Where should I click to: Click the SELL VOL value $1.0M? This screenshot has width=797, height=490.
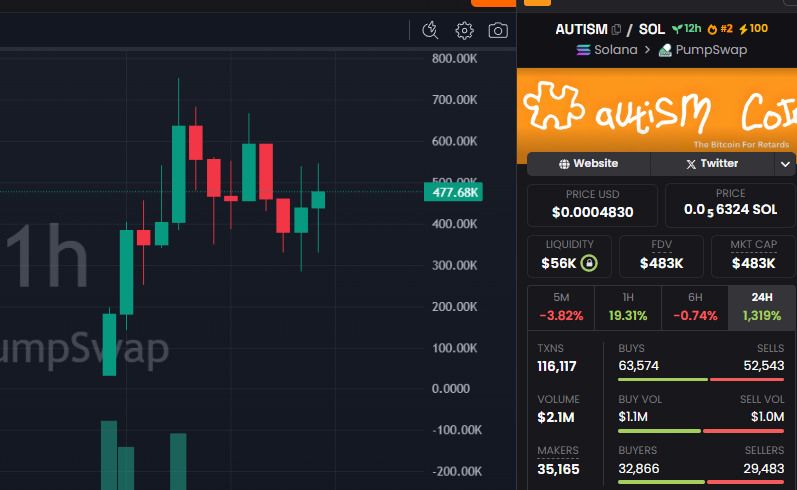(768, 417)
